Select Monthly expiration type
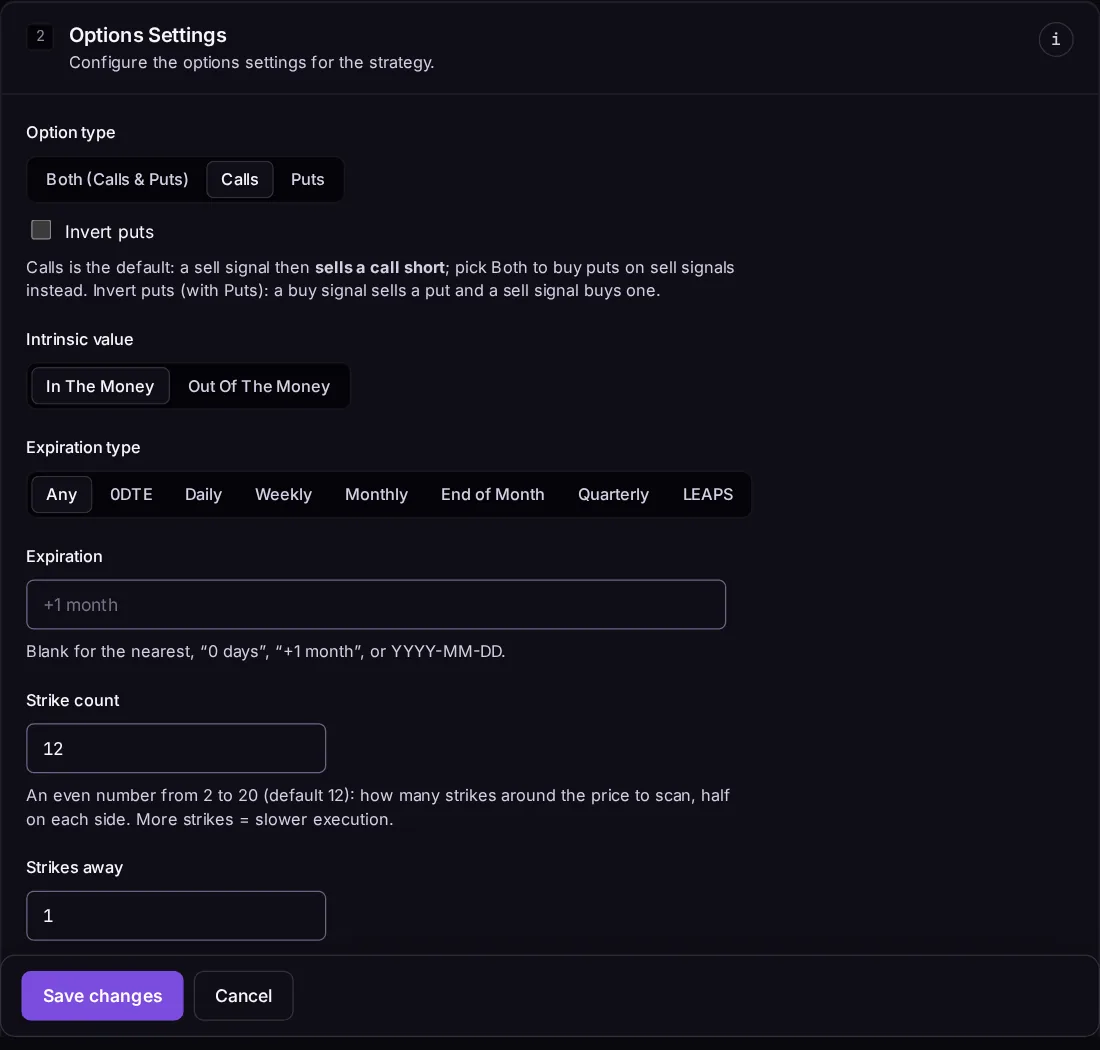This screenshot has width=1100, height=1050. (376, 494)
